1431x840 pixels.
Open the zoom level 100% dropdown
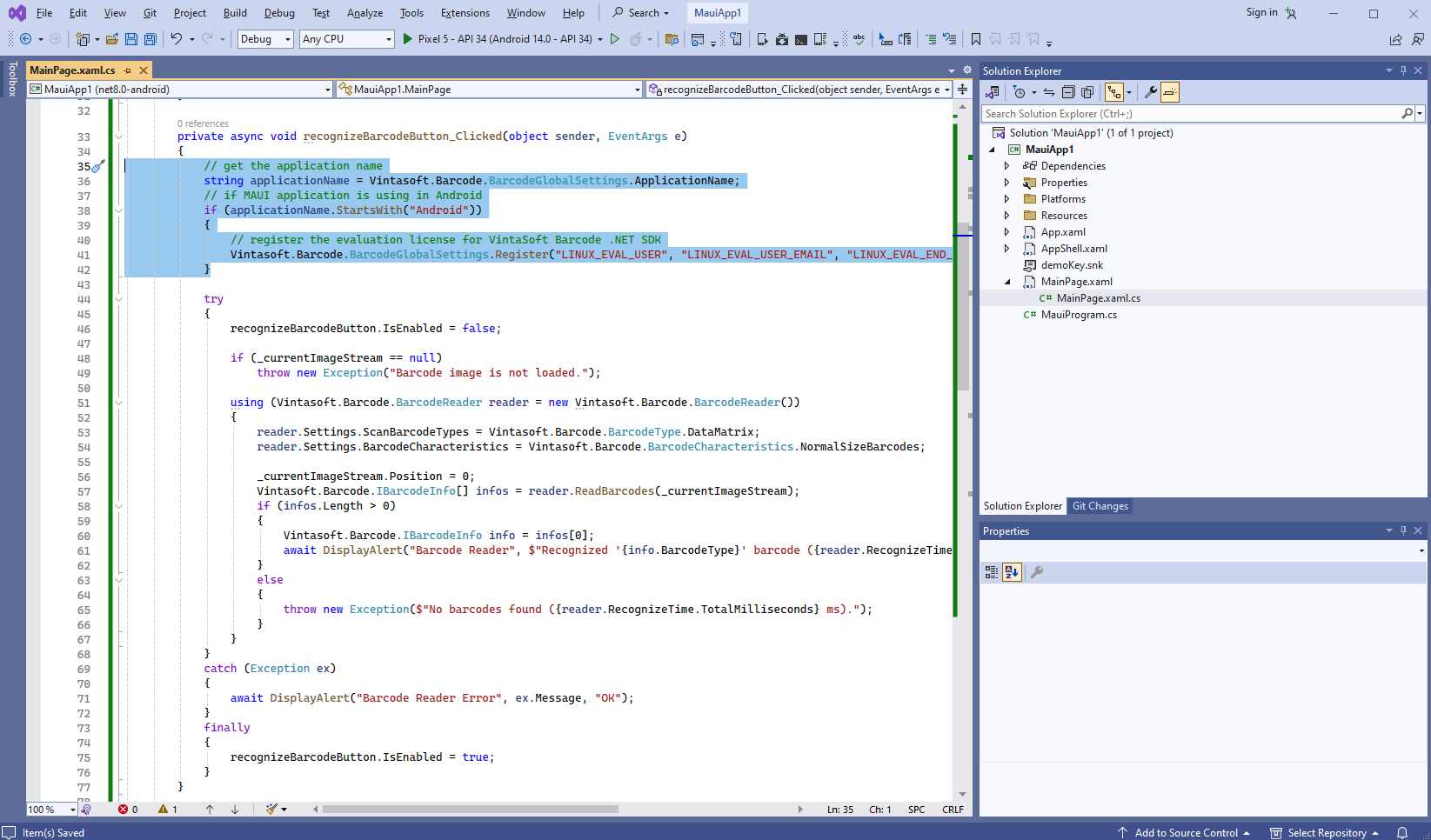point(52,810)
